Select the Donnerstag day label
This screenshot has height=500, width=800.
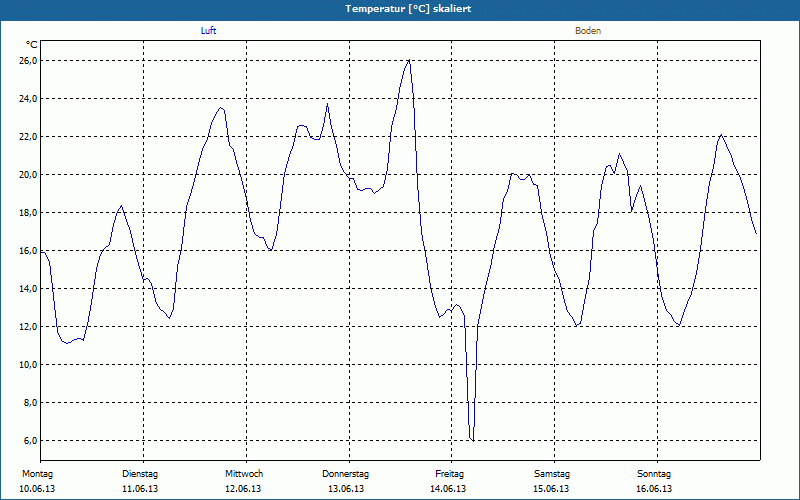[x=345, y=474]
